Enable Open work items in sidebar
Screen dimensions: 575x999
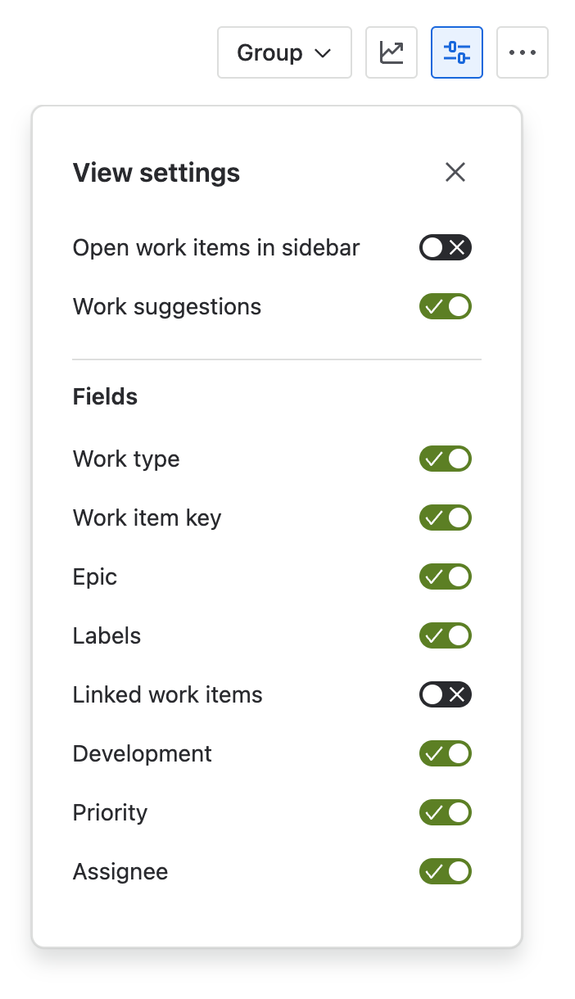tap(445, 248)
